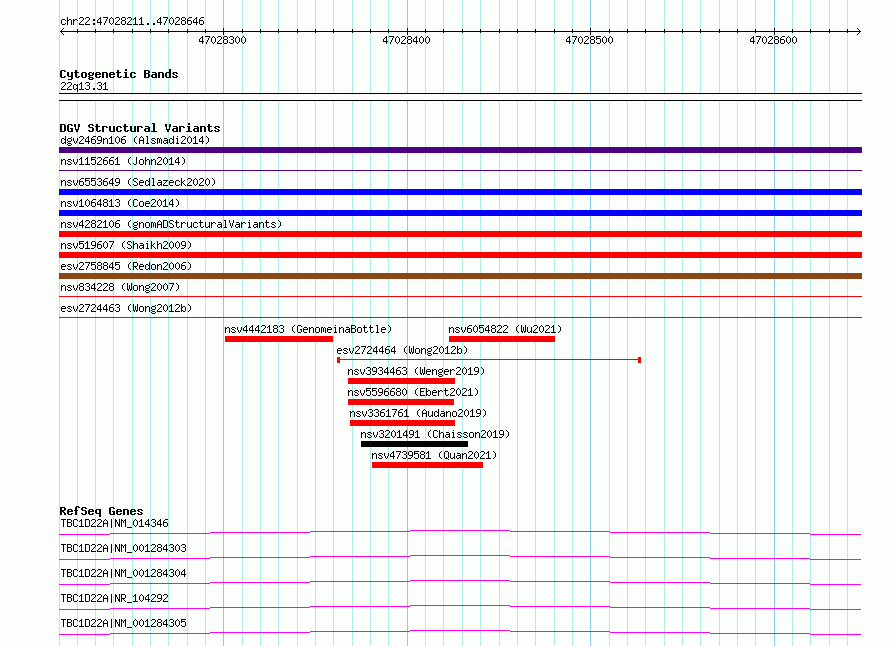Click the left arrow of the ruler

(x=62, y=32)
